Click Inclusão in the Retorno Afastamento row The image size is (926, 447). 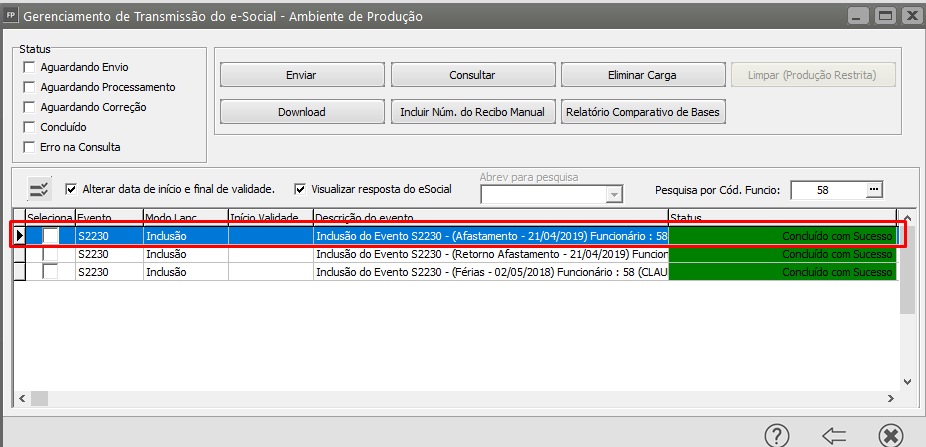[x=185, y=254]
